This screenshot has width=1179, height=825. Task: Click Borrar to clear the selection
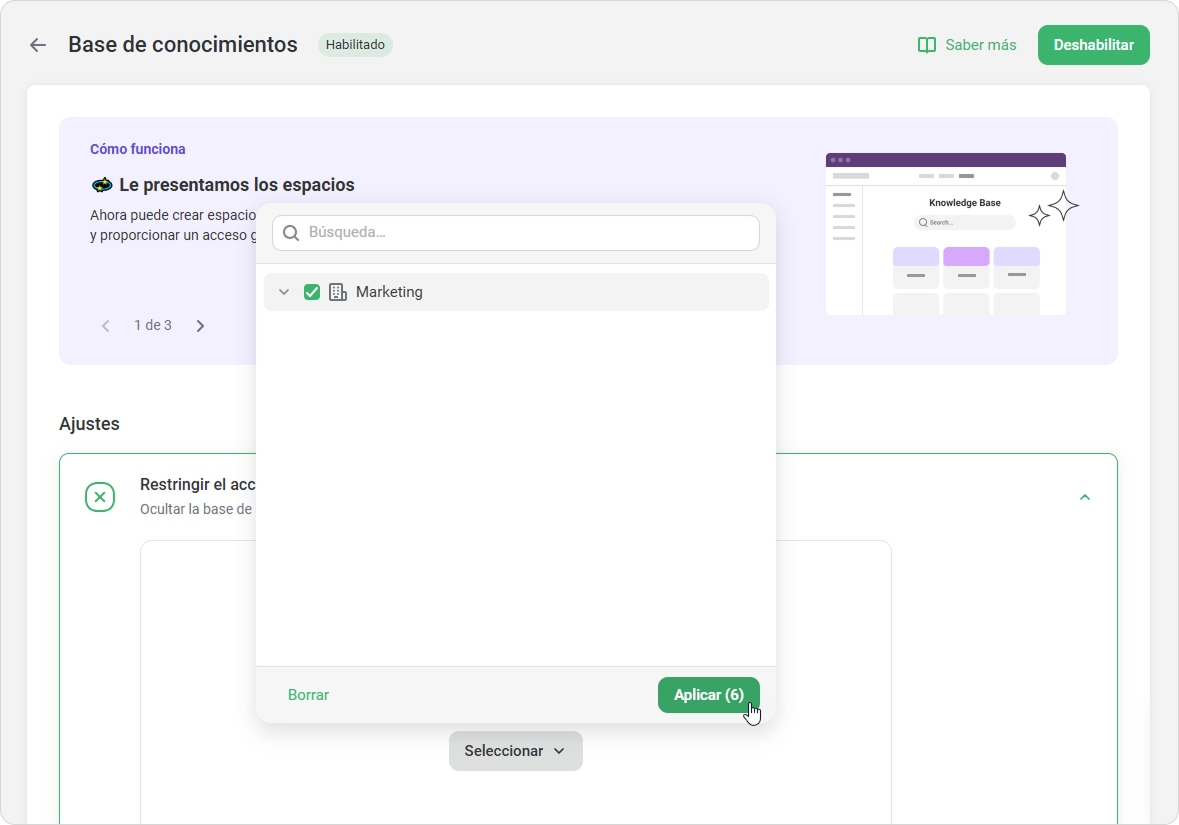tap(308, 695)
